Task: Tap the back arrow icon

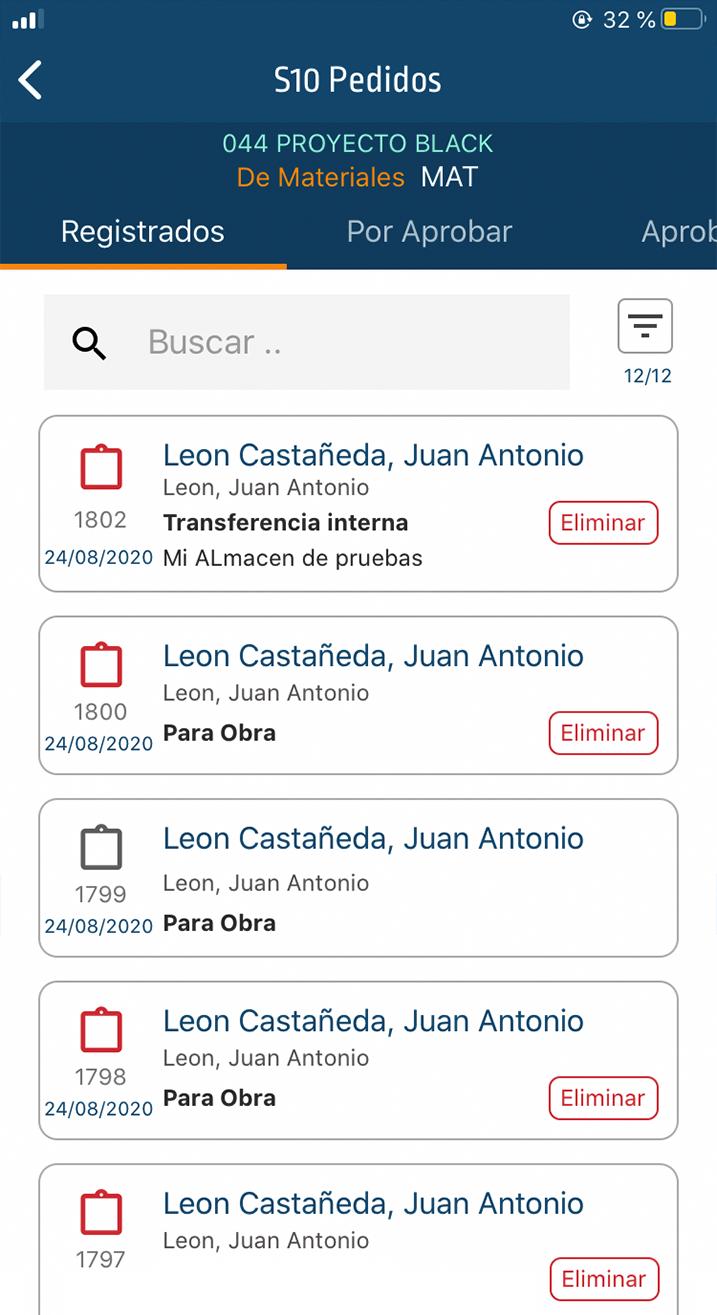Action: coord(31,80)
